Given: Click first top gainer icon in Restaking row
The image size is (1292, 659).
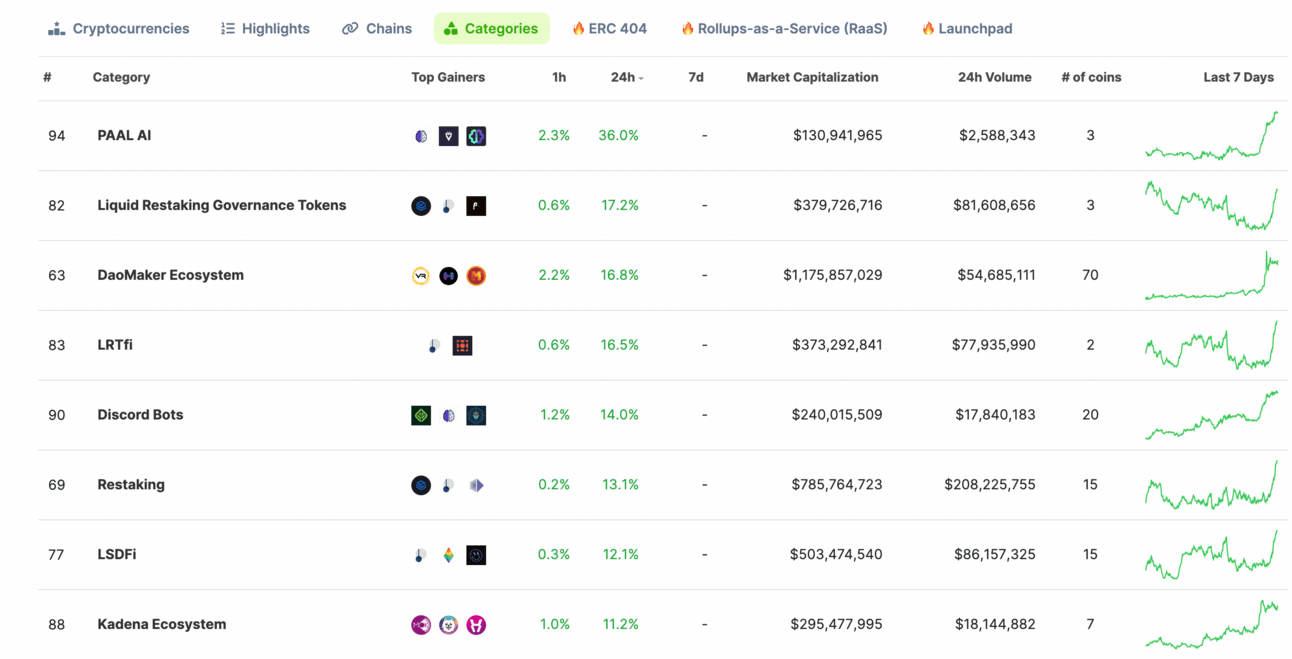Looking at the screenshot, I should pos(421,485).
